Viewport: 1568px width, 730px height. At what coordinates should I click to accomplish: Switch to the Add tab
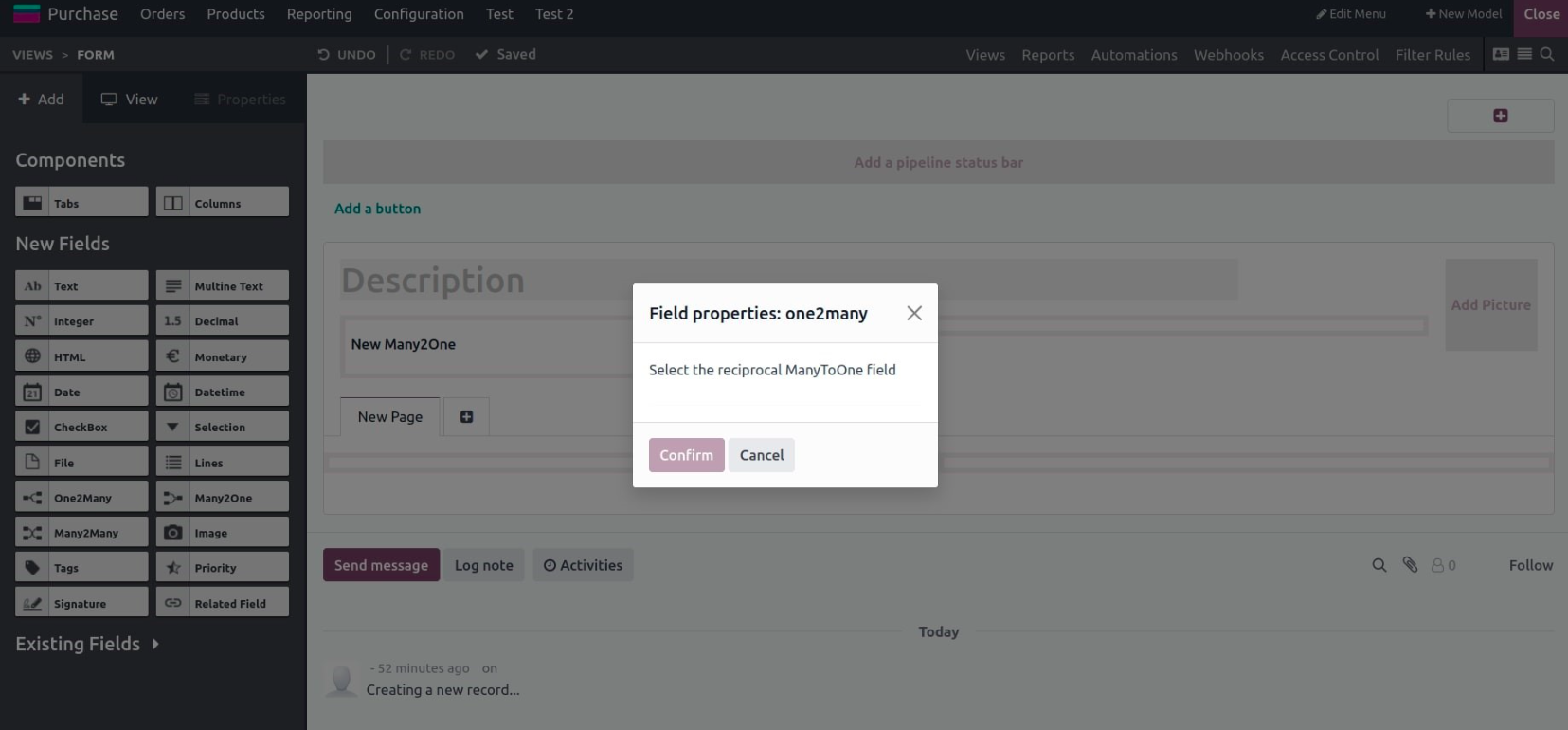41,99
